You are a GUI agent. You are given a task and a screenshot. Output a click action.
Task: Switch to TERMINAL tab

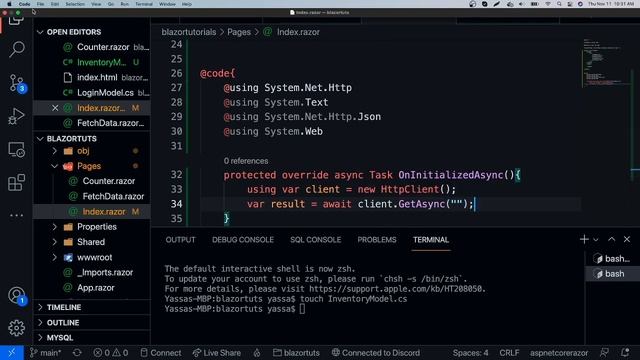431,240
